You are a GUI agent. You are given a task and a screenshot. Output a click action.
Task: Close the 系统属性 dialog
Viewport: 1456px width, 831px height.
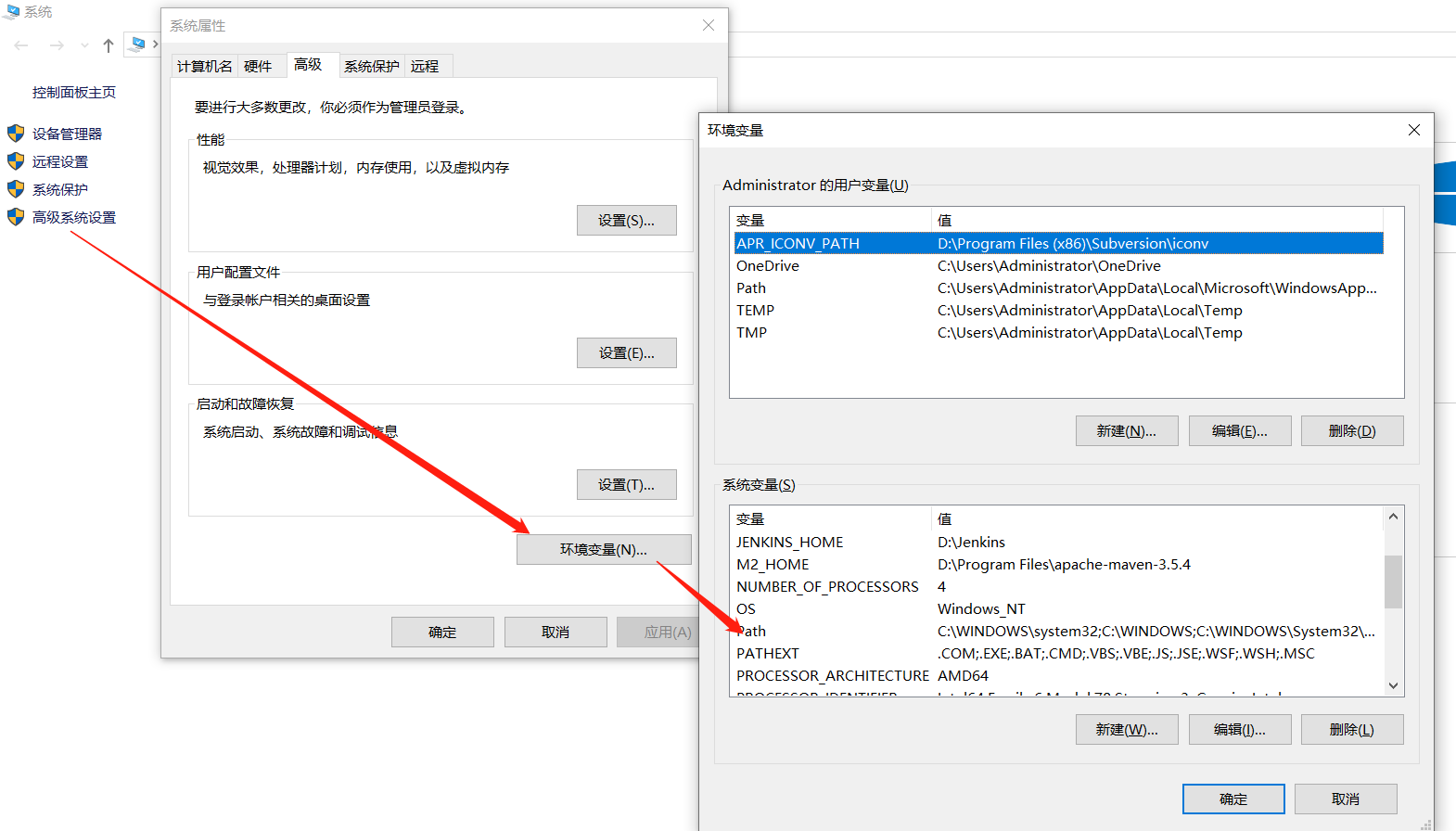709,25
